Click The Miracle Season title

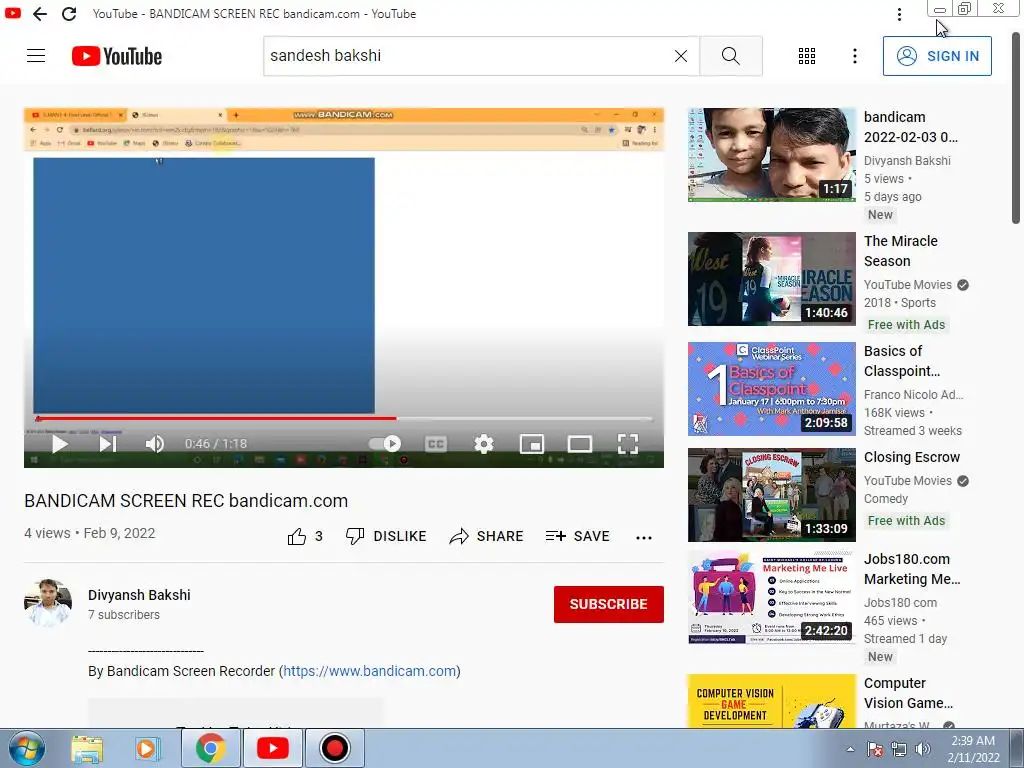(901, 251)
